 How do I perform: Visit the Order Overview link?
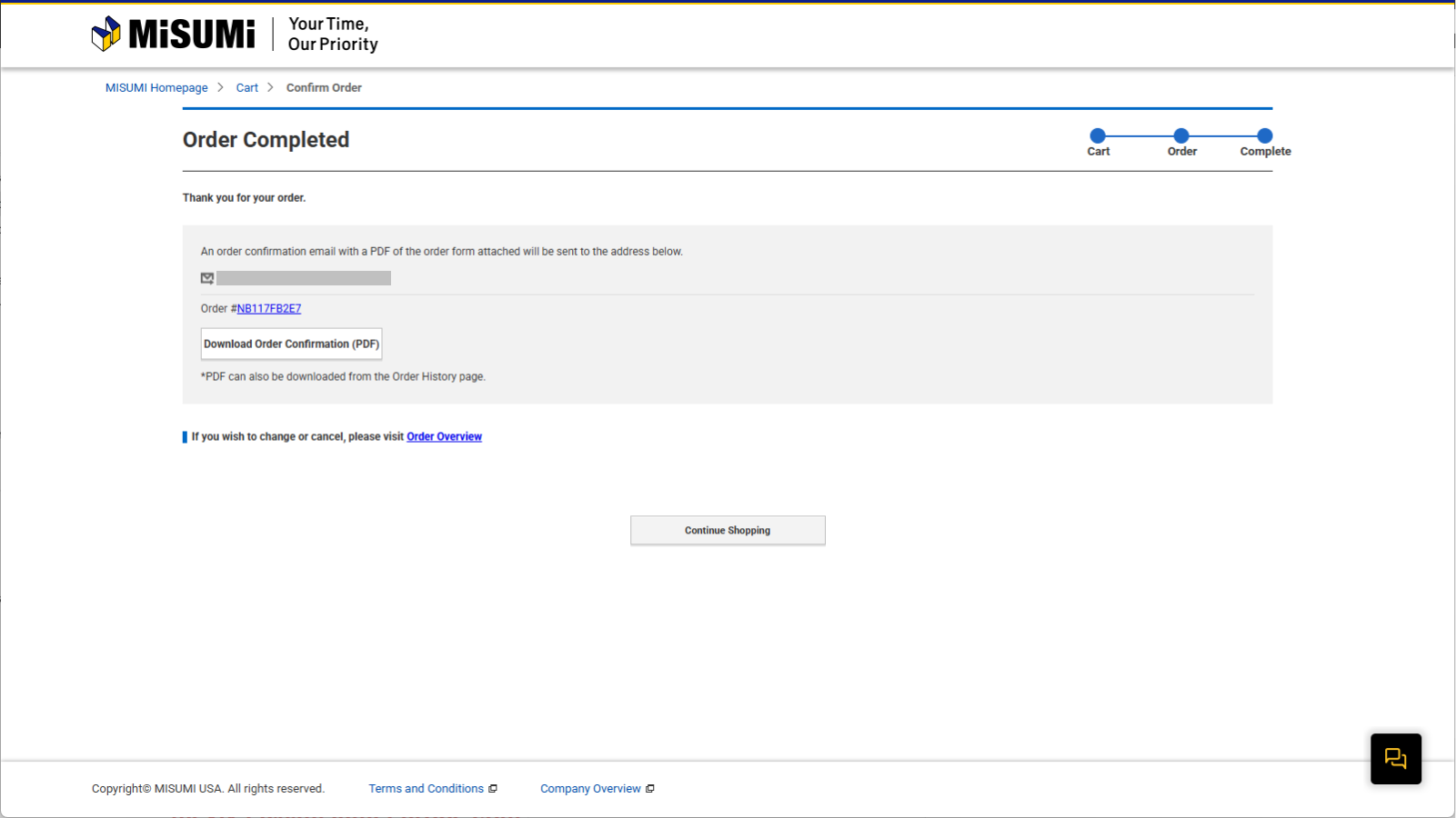(x=444, y=437)
